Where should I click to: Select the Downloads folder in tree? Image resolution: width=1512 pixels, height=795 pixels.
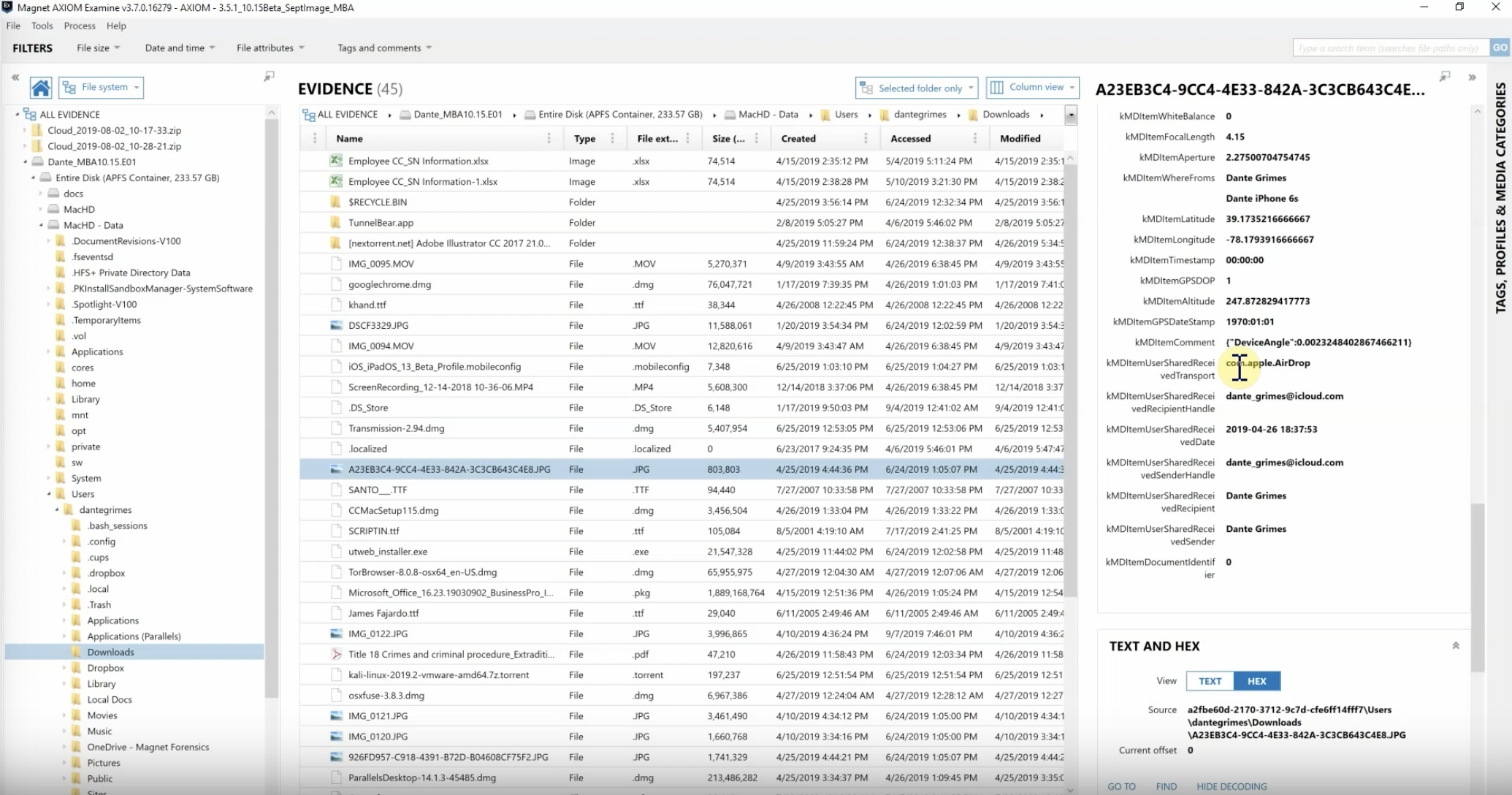[110, 652]
